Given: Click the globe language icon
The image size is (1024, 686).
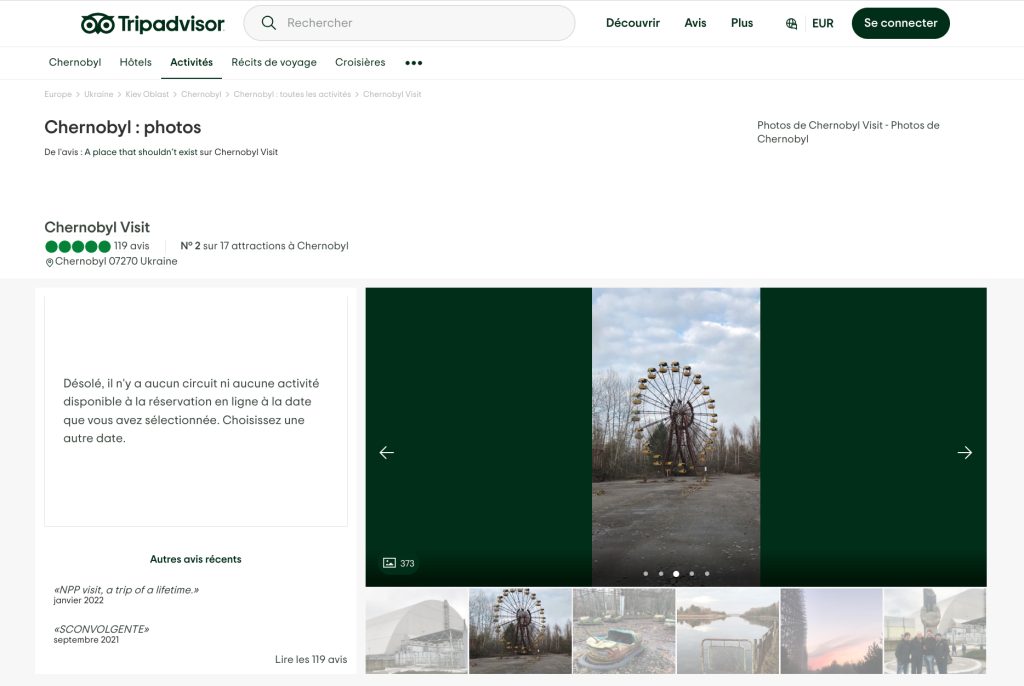Looking at the screenshot, I should pyautogui.click(x=792, y=23).
